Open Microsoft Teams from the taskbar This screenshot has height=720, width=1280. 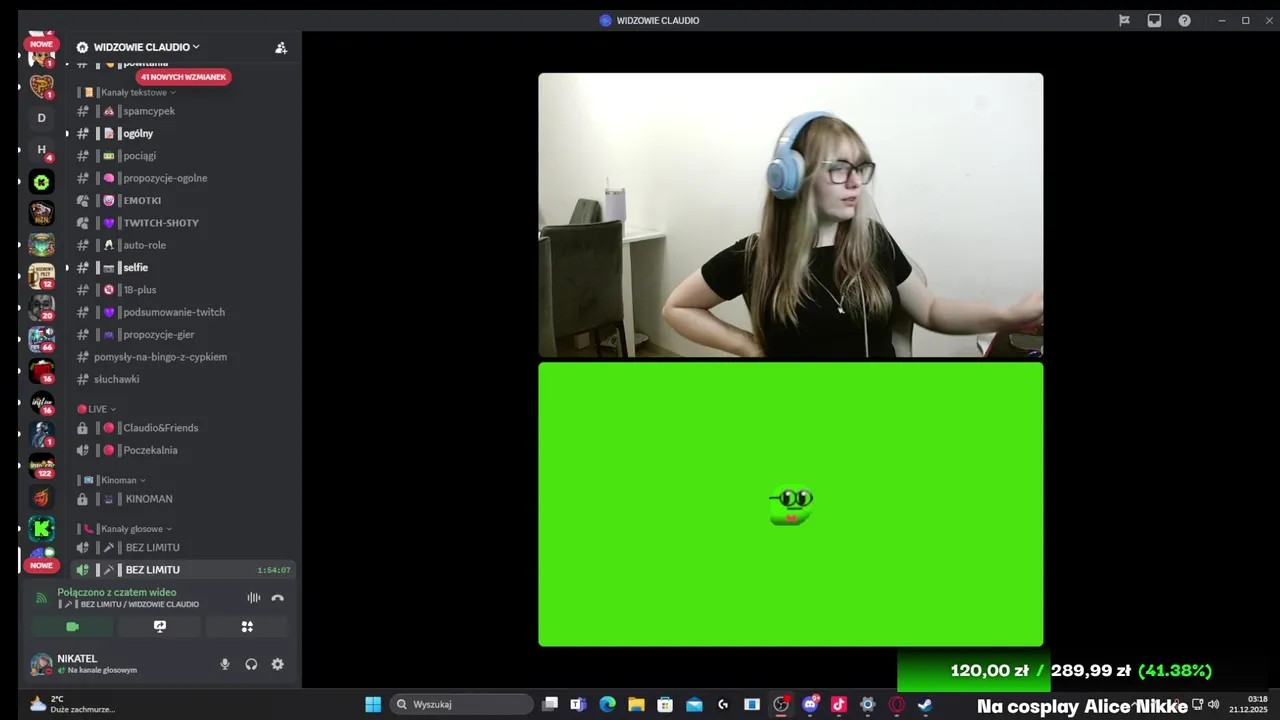point(578,704)
